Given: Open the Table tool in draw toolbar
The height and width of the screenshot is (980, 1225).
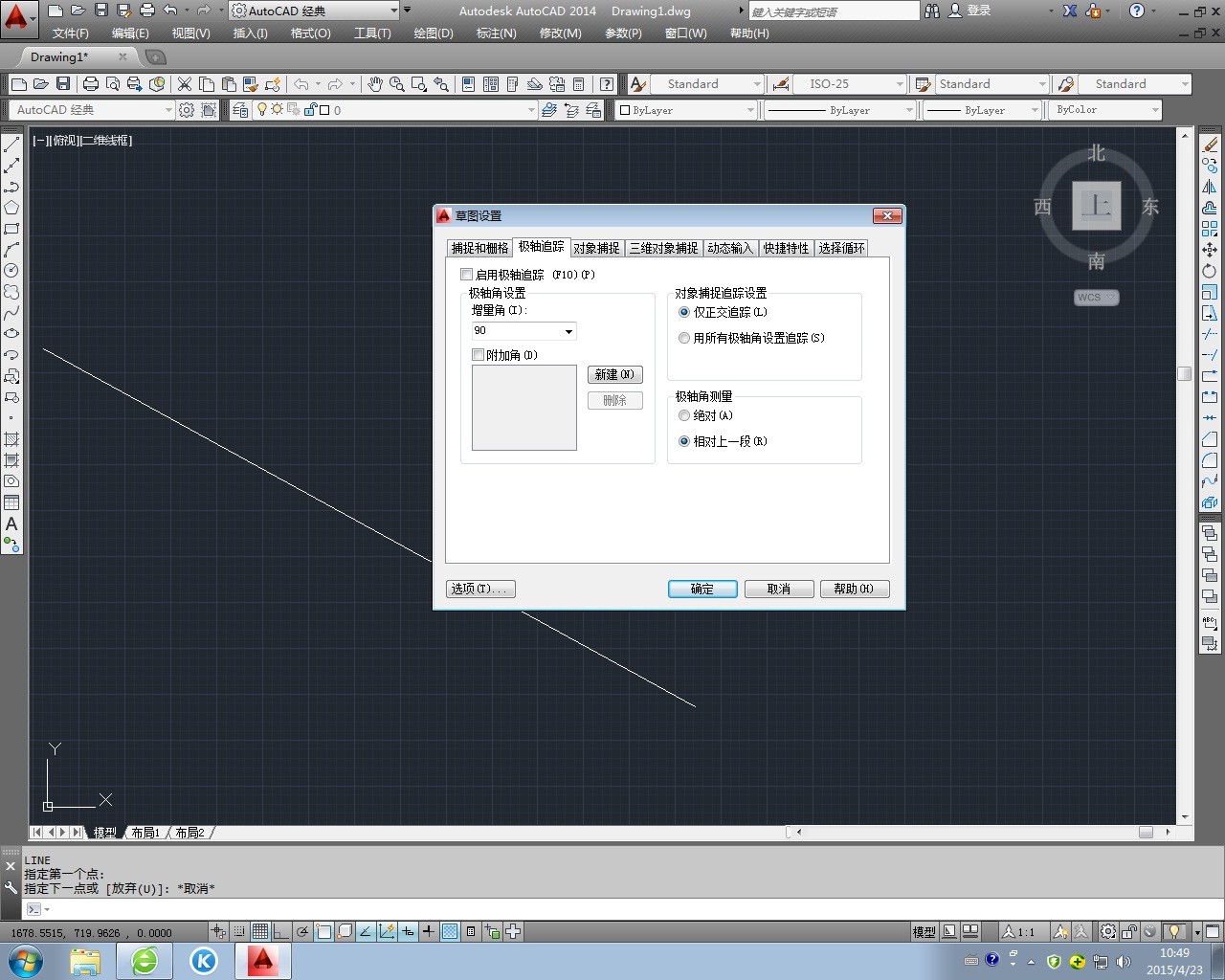Looking at the screenshot, I should pyautogui.click(x=11, y=502).
